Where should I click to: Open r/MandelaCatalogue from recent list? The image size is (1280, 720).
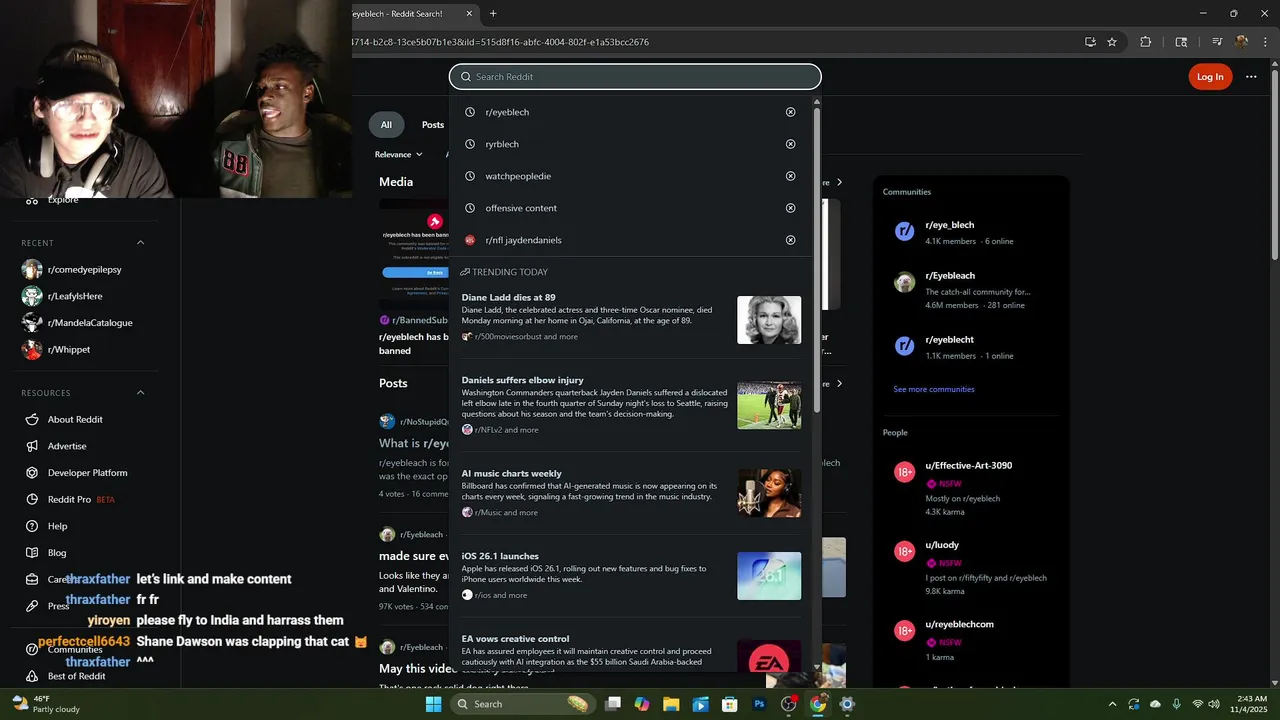pos(90,323)
